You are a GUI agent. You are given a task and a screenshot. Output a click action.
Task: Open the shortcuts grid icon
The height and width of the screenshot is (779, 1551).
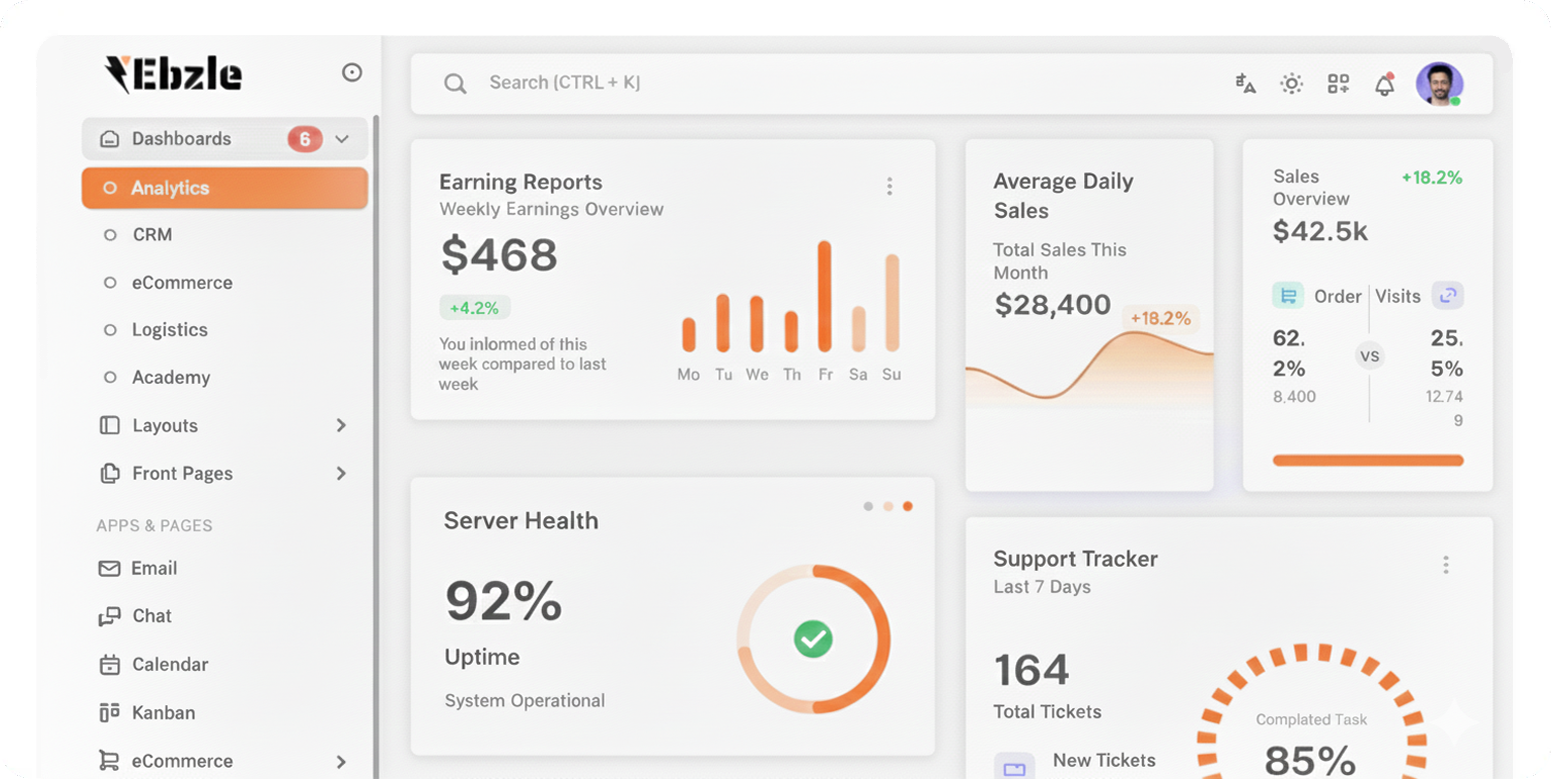1338,84
